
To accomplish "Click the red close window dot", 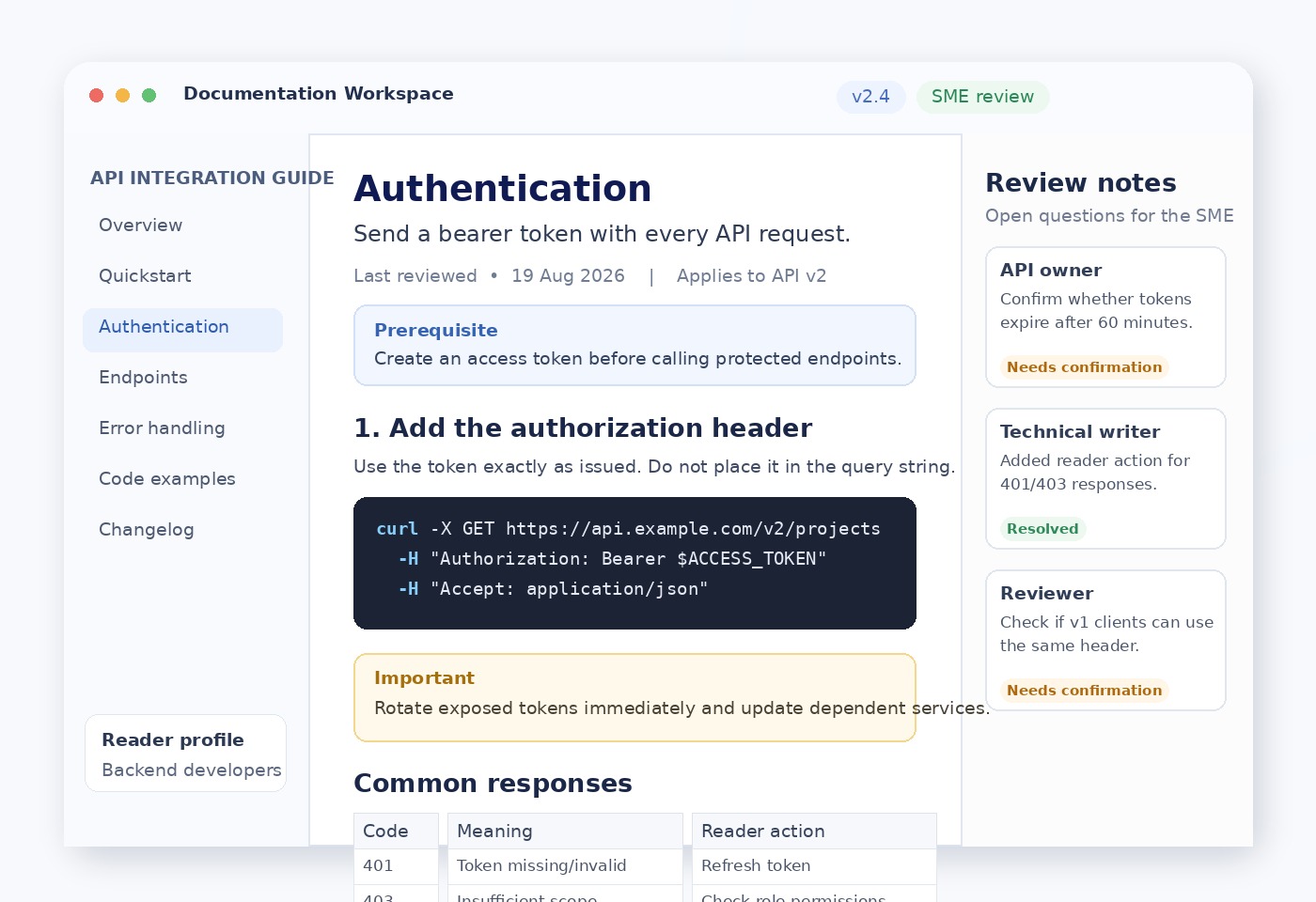I will pos(96,95).
